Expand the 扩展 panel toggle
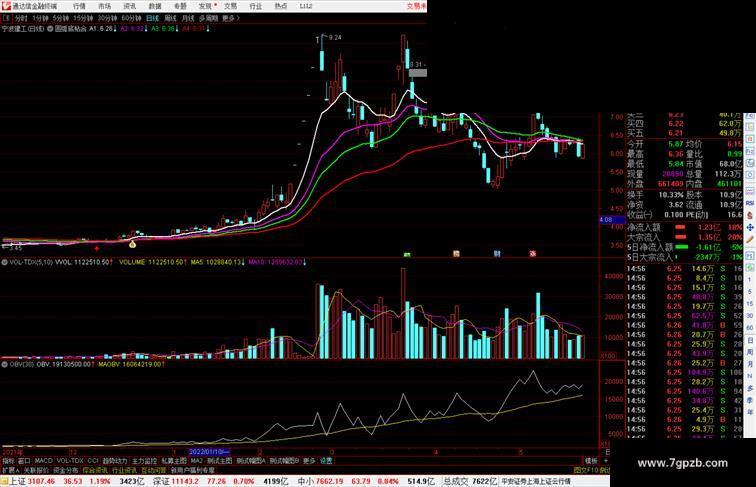 10,470
